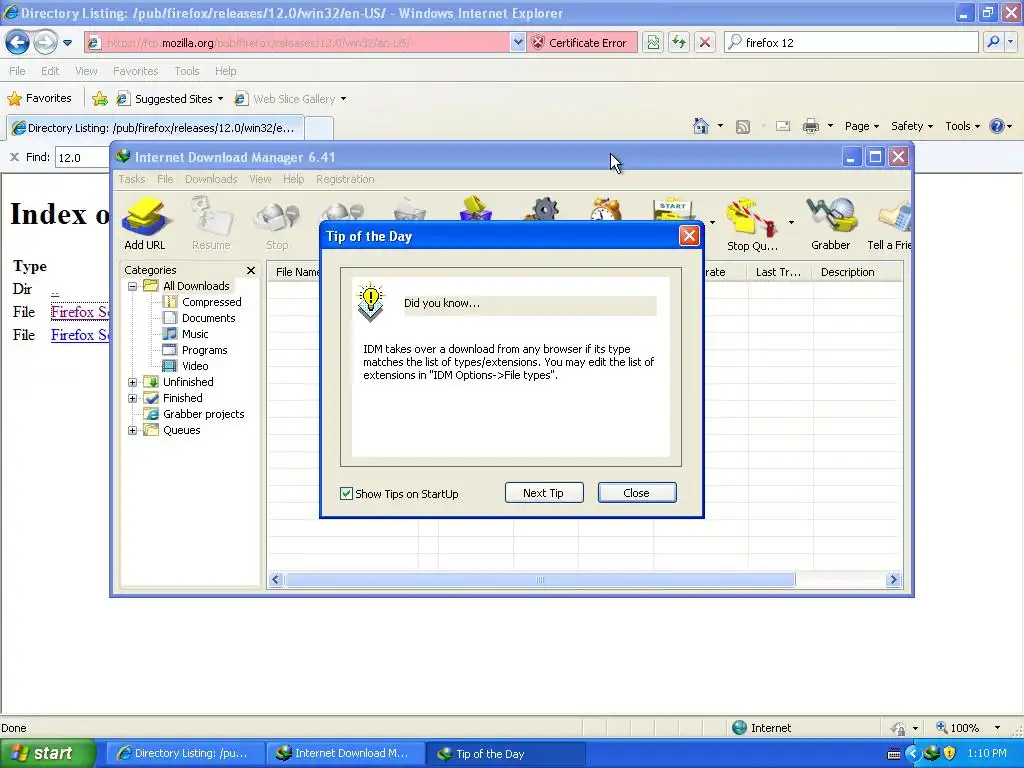Click the Home icon in IE command bar

tap(701, 126)
